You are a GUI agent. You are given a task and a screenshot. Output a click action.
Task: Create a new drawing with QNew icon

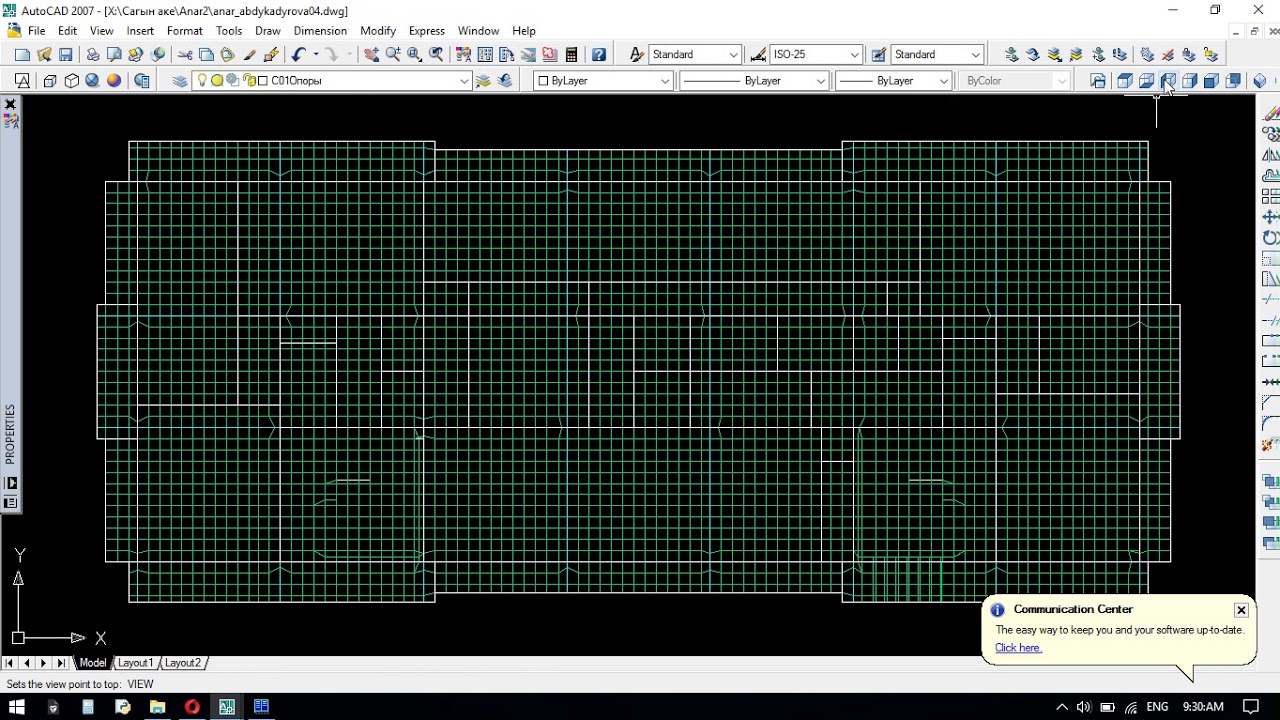click(22, 55)
